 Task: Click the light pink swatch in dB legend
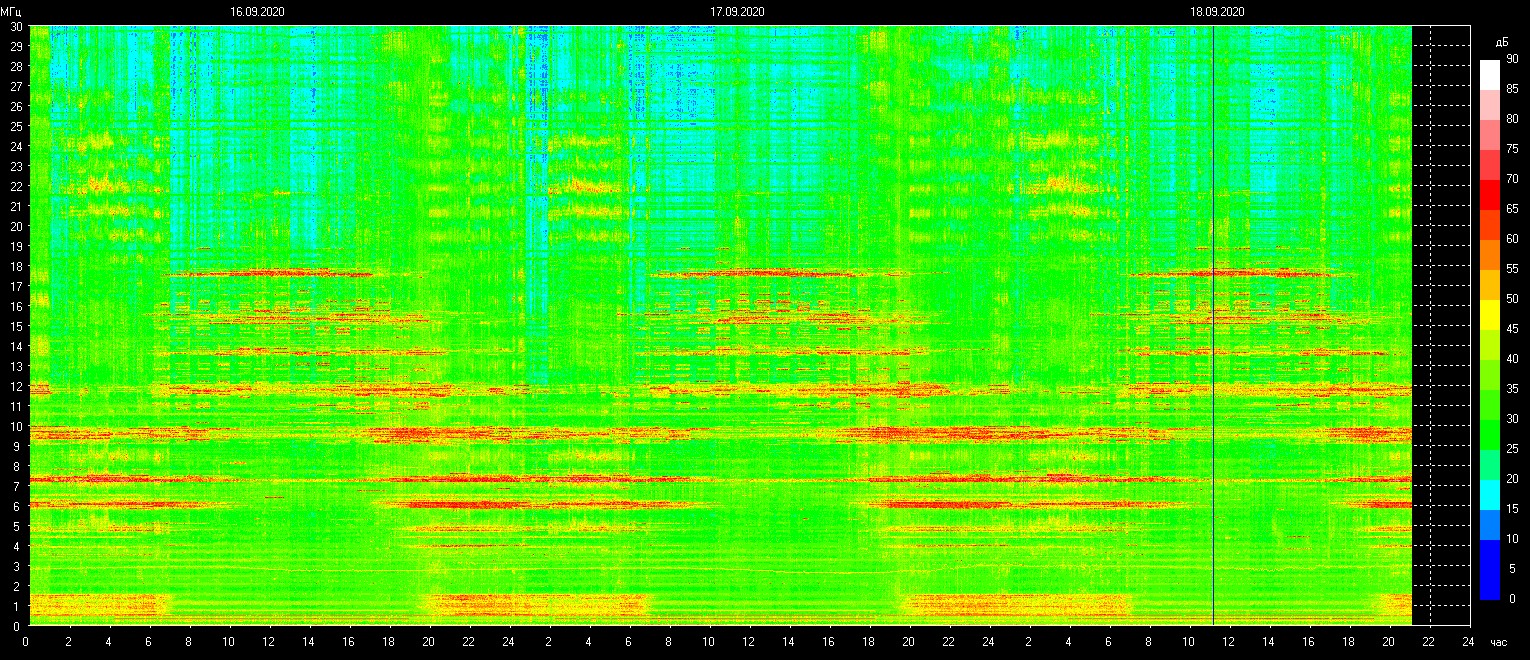coord(1490,105)
